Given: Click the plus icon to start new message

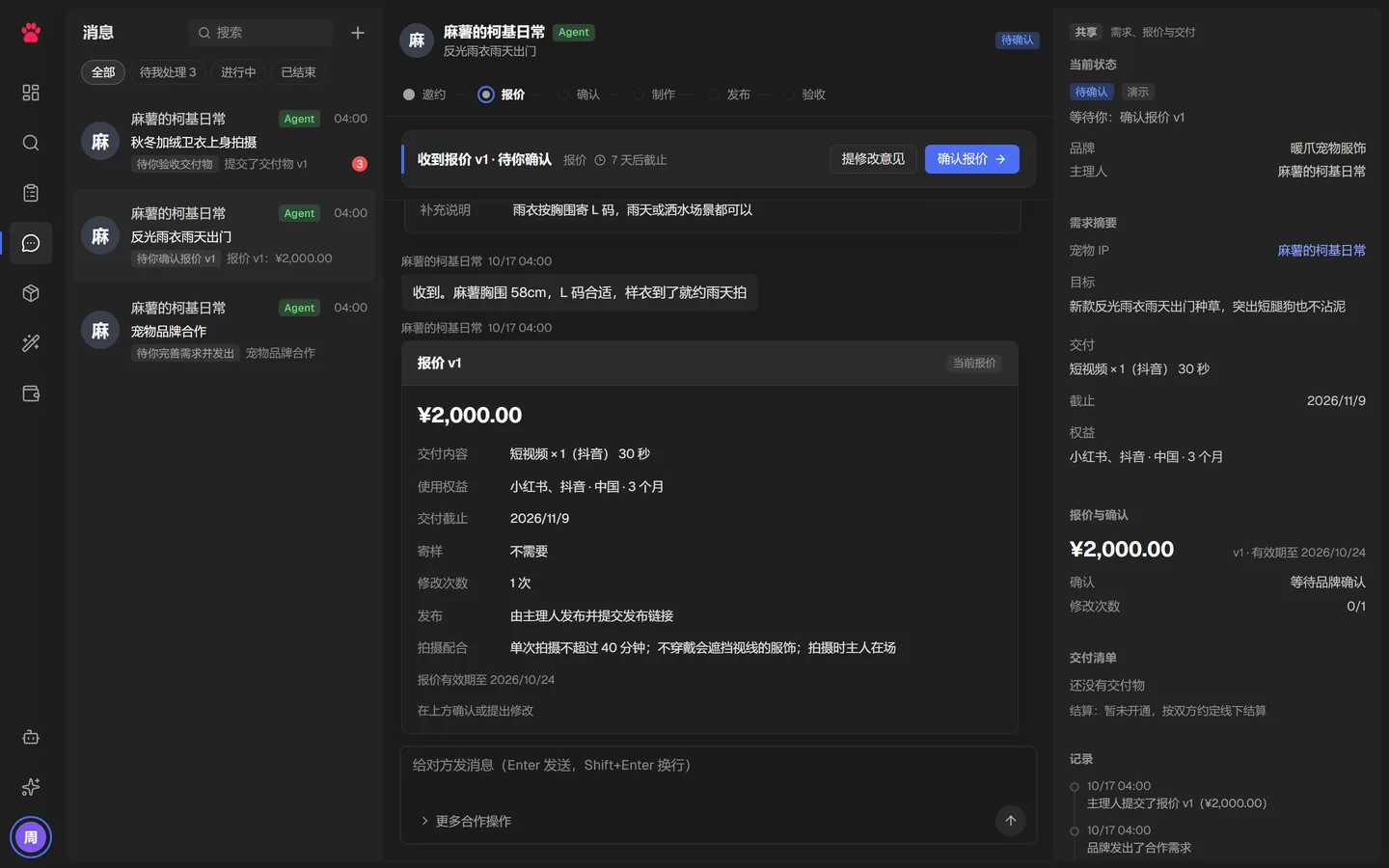Looking at the screenshot, I should [x=358, y=33].
